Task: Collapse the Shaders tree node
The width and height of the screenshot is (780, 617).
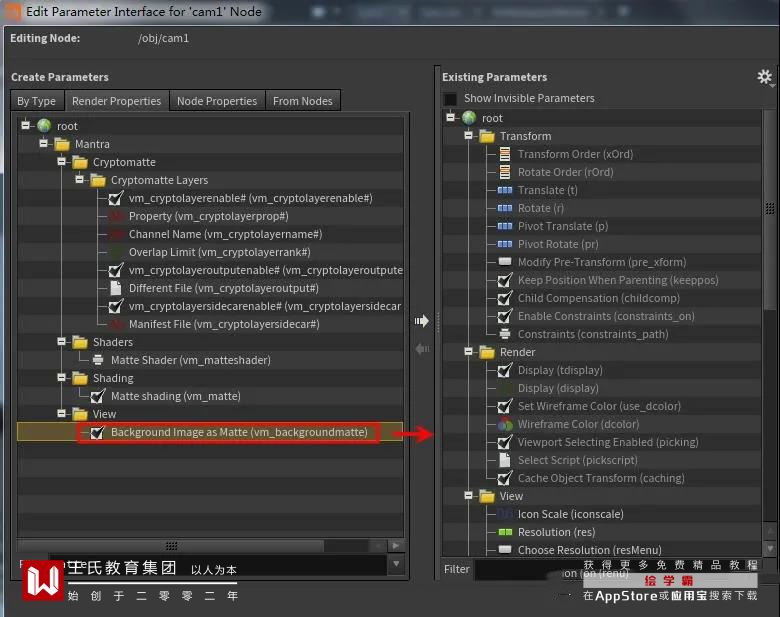Action: point(61,341)
